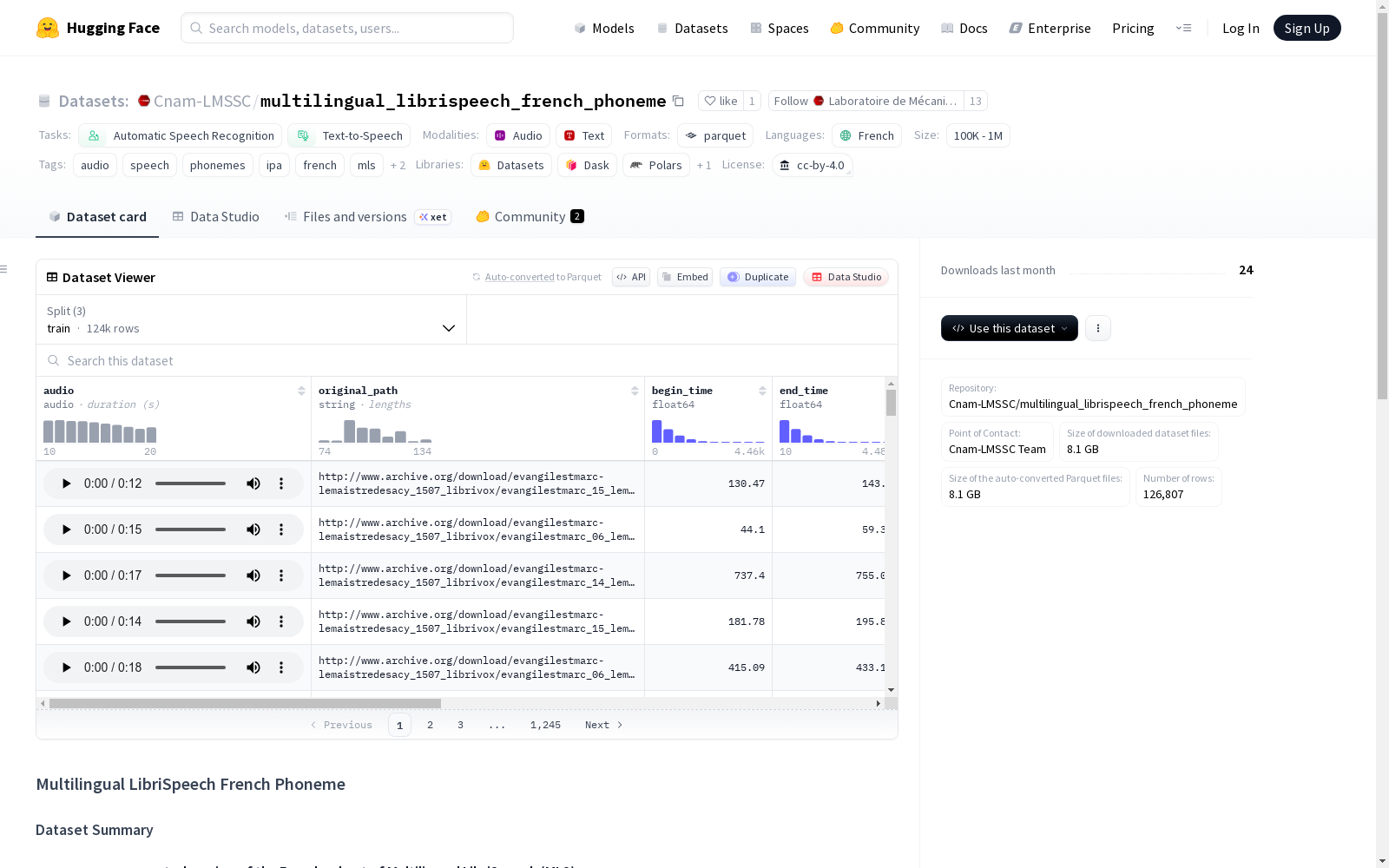
Task: Go to Spaces in the navigation
Action: tap(780, 28)
